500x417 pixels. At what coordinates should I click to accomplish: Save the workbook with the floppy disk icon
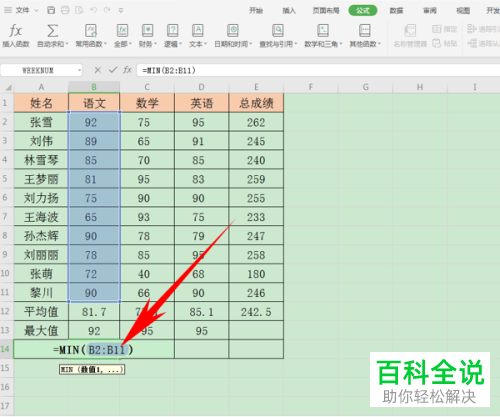coord(51,10)
